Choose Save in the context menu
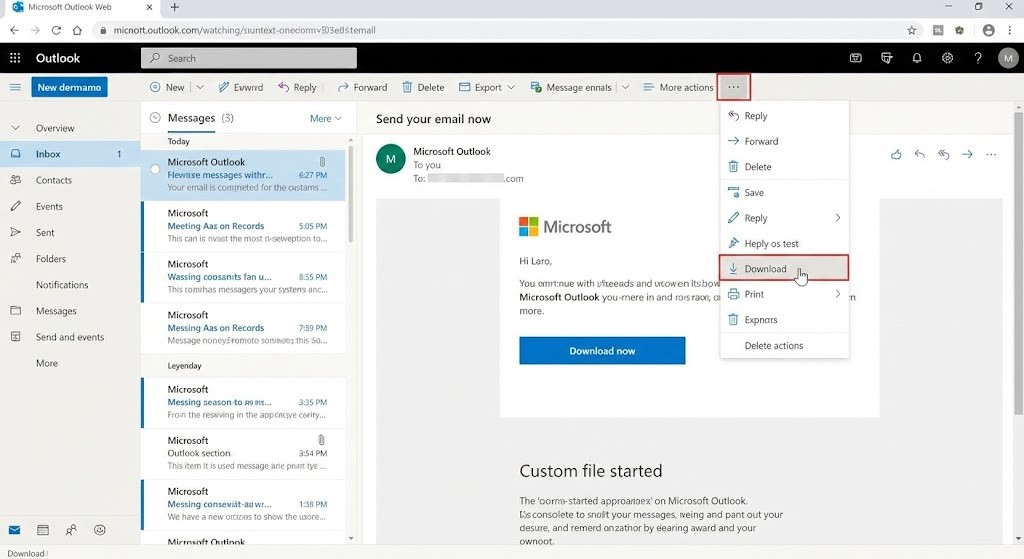 (x=784, y=193)
